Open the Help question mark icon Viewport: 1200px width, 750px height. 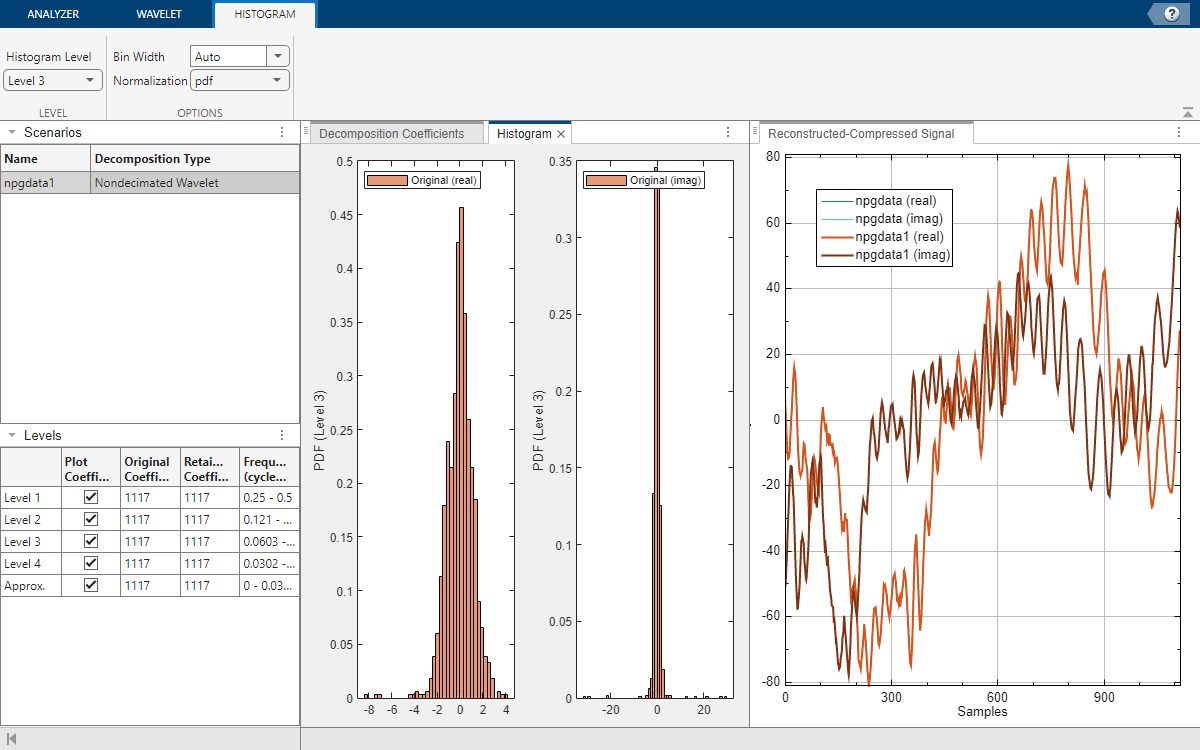[x=1172, y=13]
